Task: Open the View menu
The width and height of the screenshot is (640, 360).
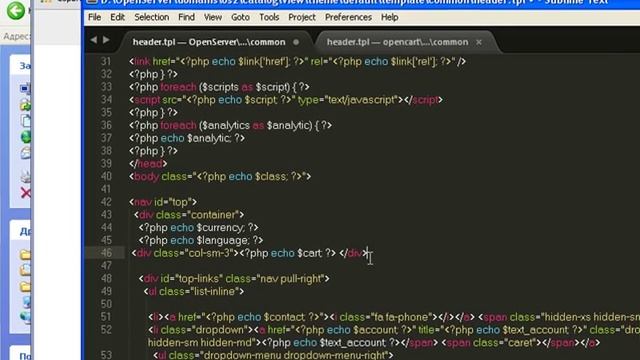Action: coord(213,17)
